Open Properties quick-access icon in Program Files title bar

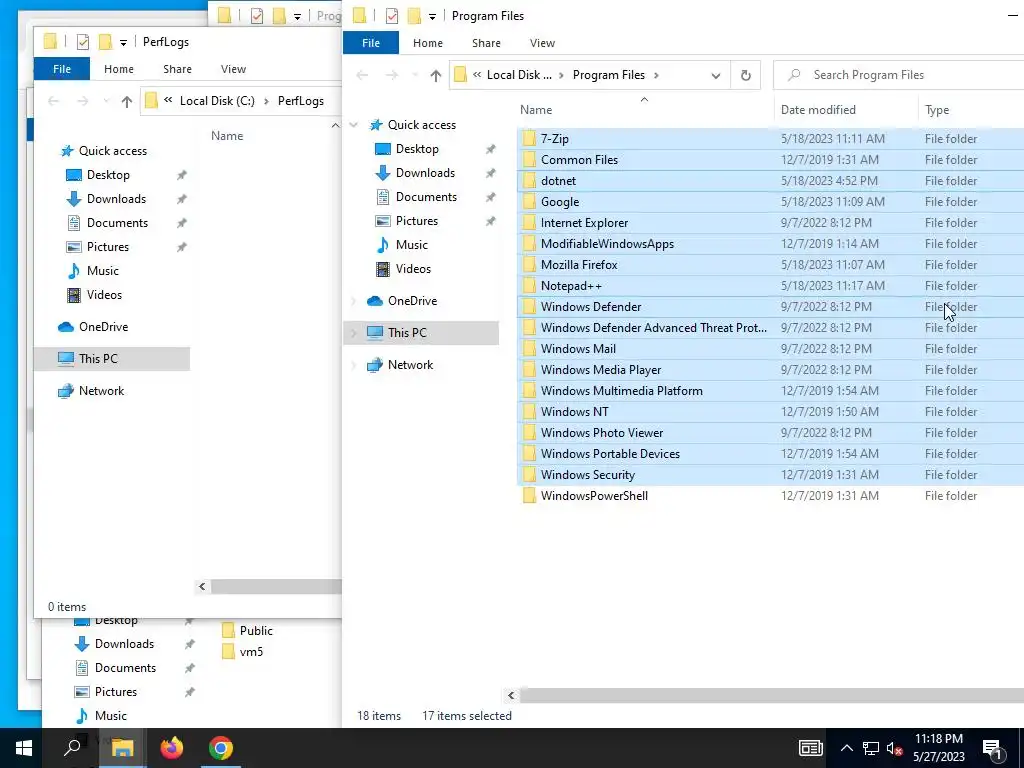392,16
